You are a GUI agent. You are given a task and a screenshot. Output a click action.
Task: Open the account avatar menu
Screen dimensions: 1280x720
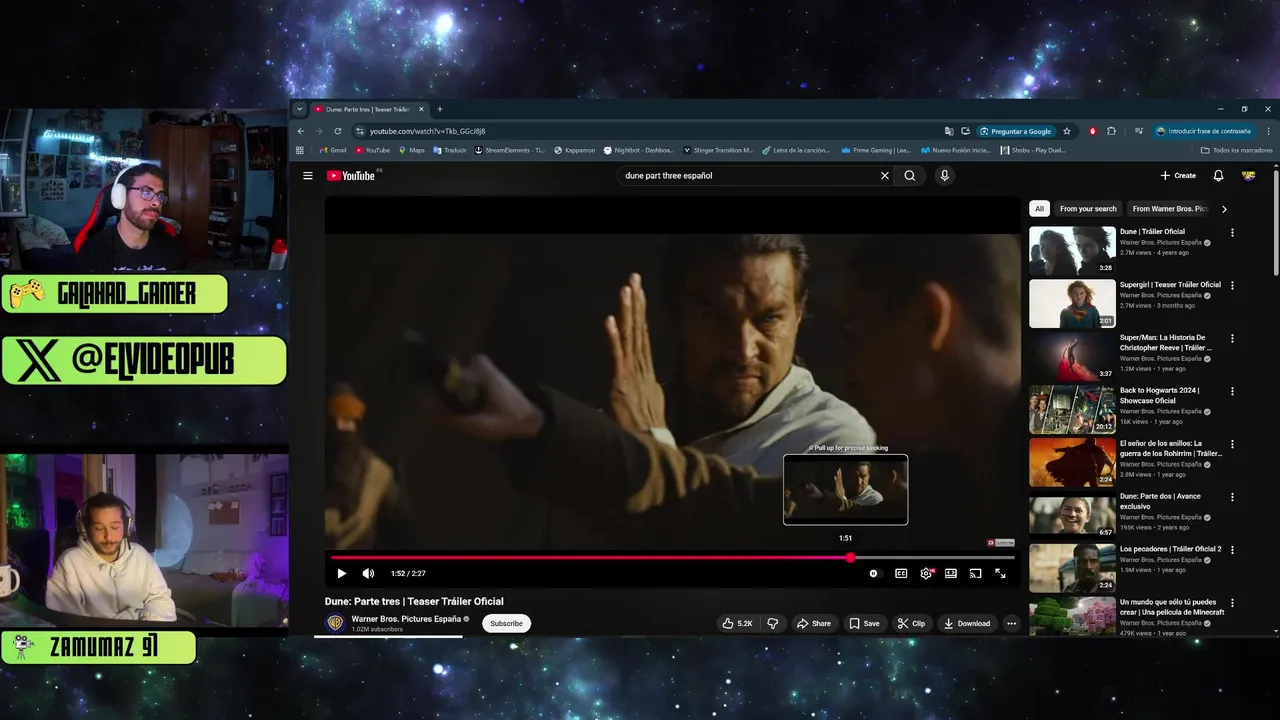click(x=1248, y=176)
